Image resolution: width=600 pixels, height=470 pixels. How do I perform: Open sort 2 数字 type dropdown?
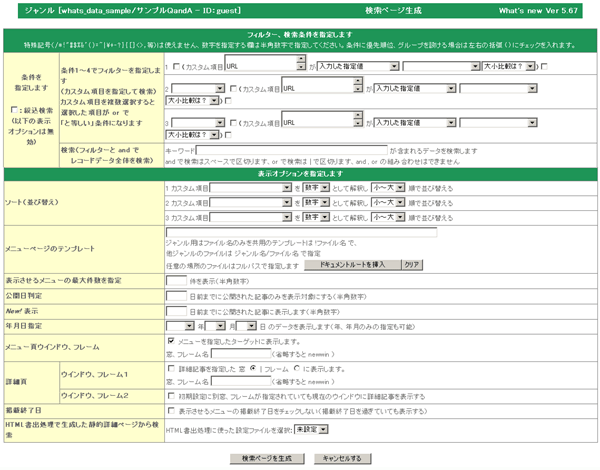pos(316,202)
